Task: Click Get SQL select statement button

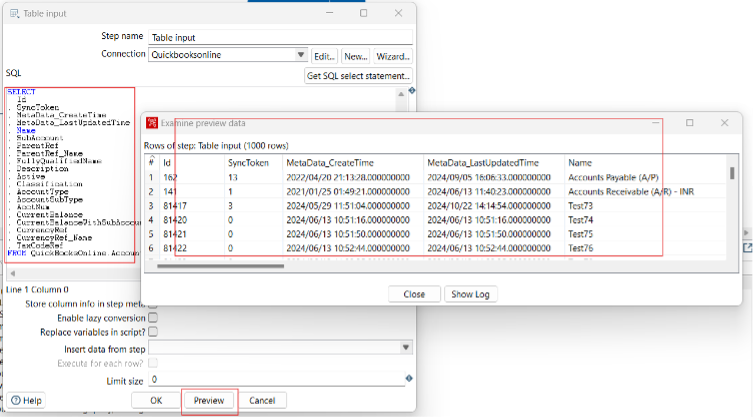Action: [359, 76]
